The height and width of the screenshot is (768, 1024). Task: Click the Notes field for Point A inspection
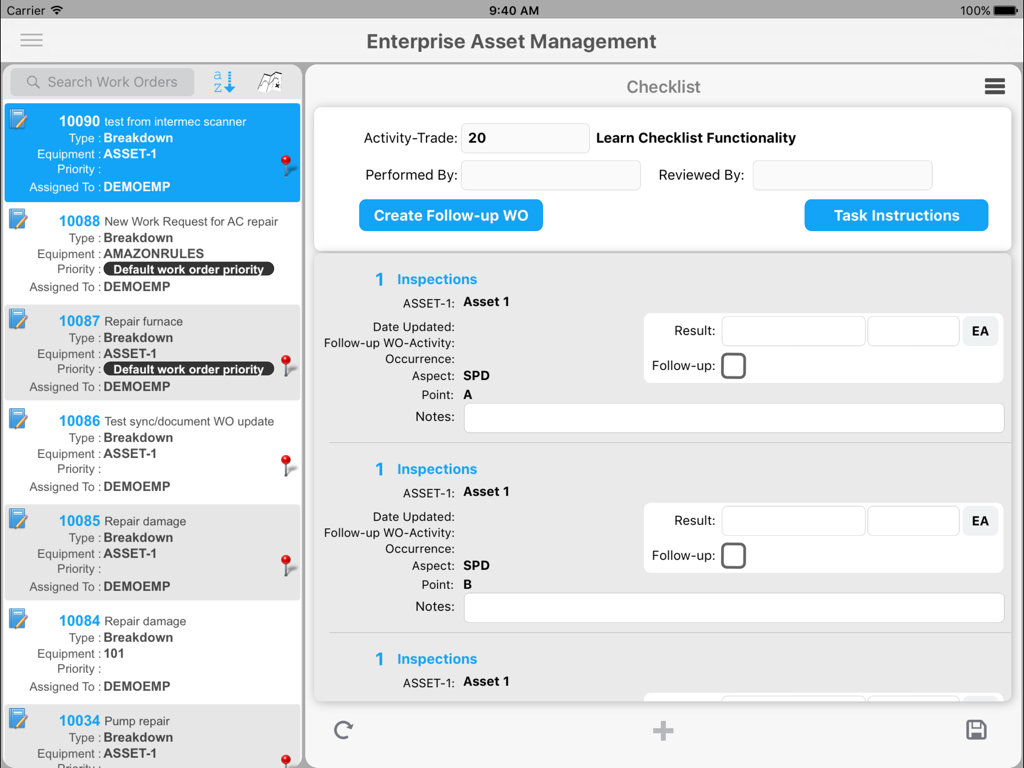point(735,417)
